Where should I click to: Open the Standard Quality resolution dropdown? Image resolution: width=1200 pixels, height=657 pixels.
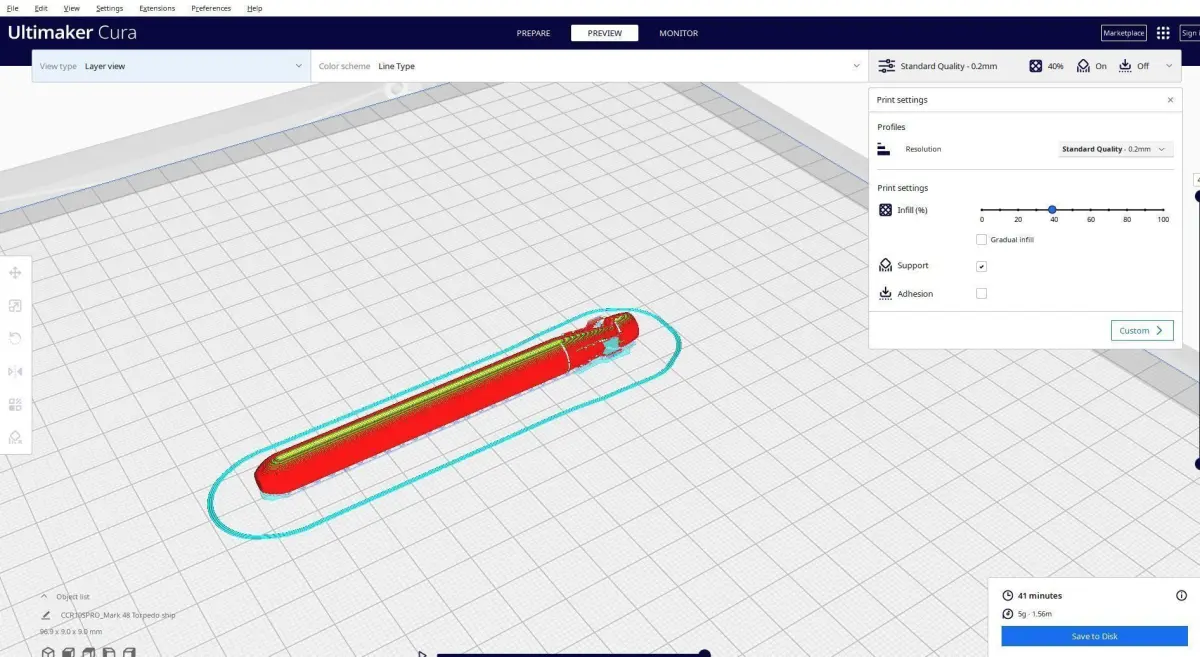(1115, 149)
